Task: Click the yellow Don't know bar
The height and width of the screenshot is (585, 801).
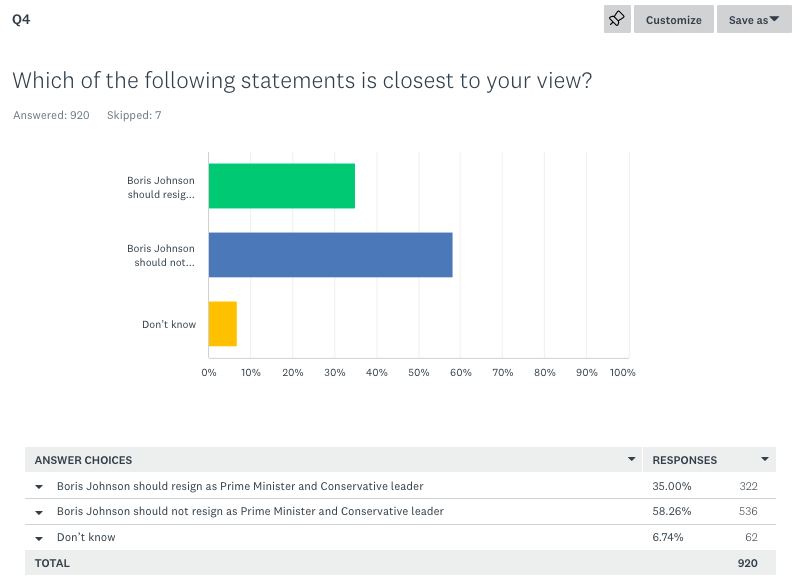Action: coord(223,324)
